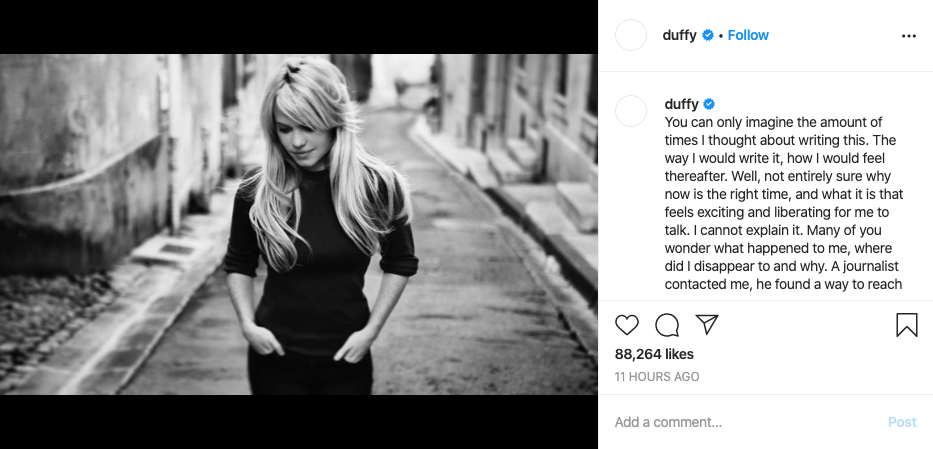Open the 11 HOURS AGO timestamp
The height and width of the screenshot is (449, 933).
657,376
